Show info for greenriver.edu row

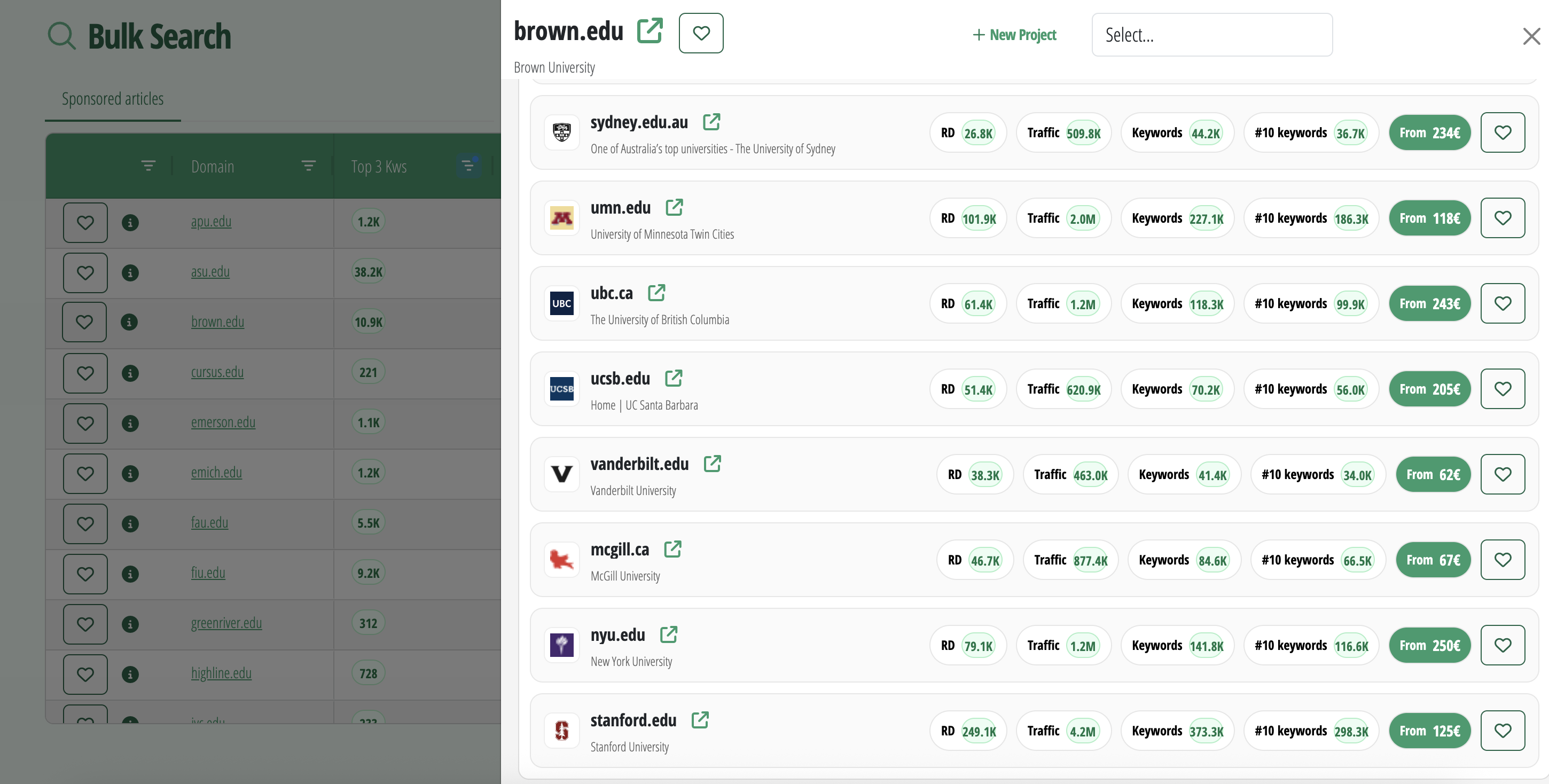(x=130, y=624)
